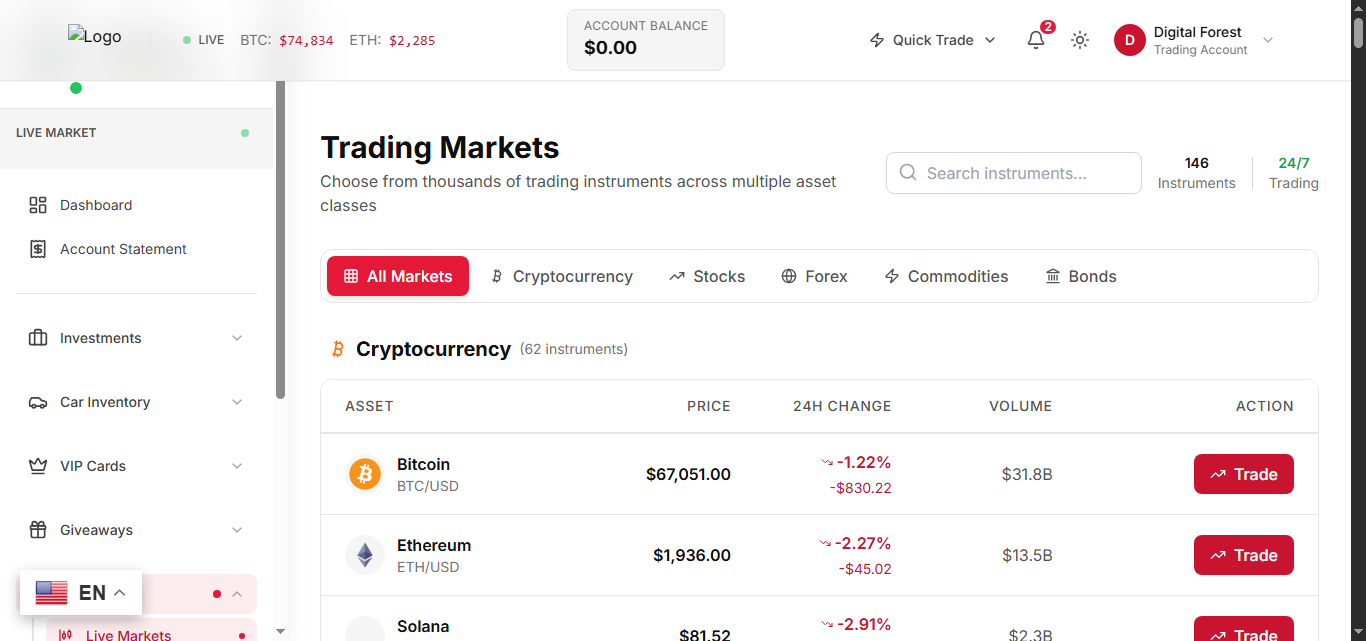Switch to the Forex tab
Viewport: 1366px width, 641px height.
click(814, 276)
